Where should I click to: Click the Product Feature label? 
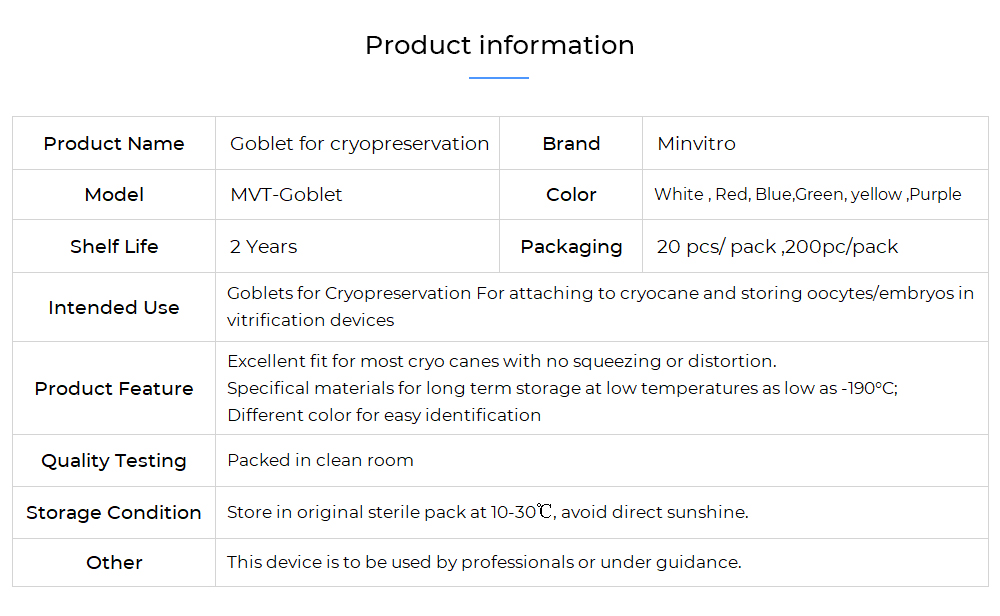point(114,388)
